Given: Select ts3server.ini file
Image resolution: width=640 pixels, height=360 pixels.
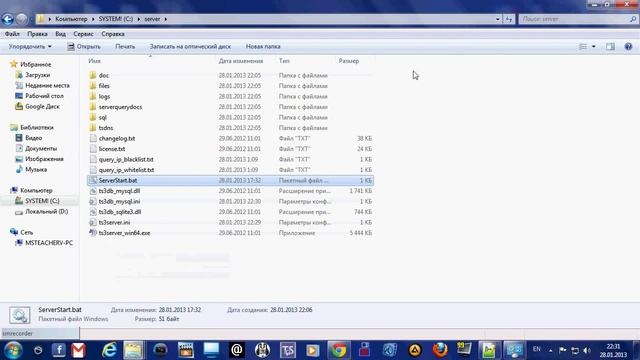Looking at the screenshot, I should (x=114, y=222).
